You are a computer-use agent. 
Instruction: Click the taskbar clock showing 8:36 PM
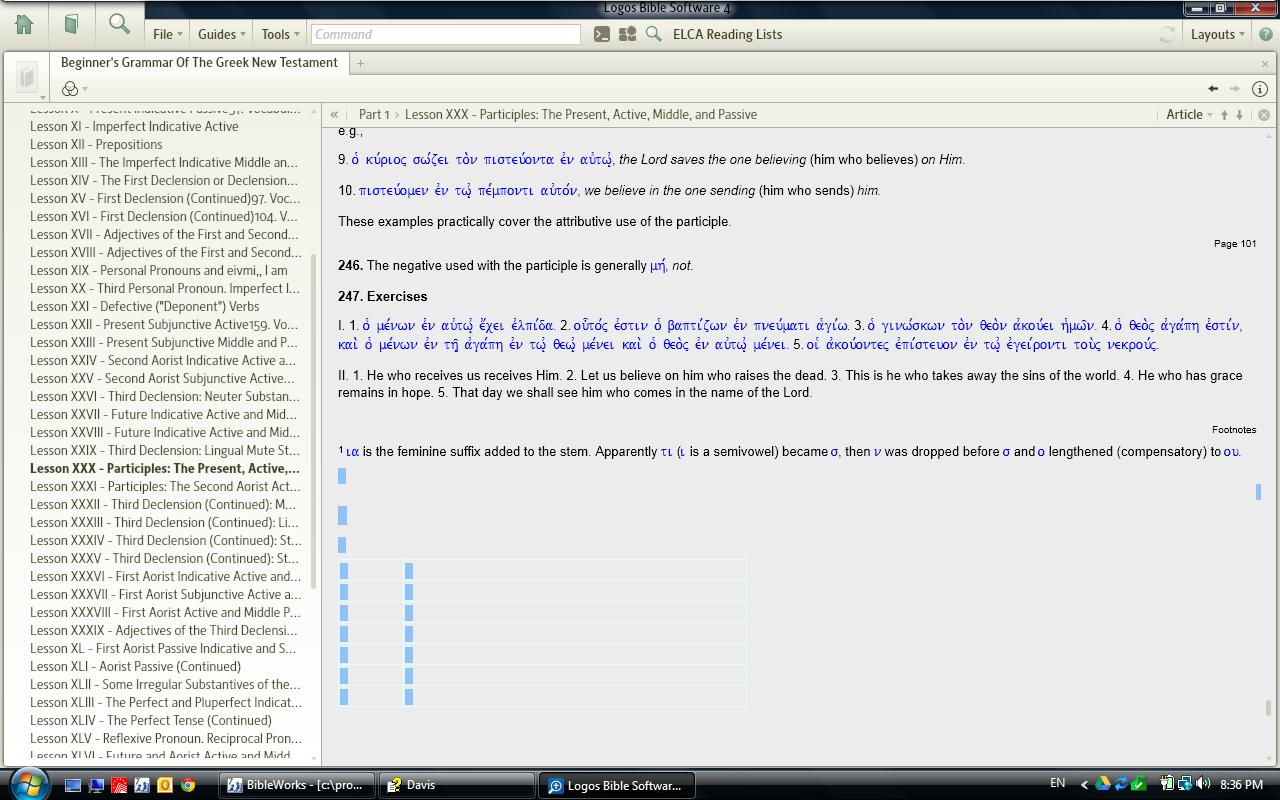pyautogui.click(x=1242, y=785)
